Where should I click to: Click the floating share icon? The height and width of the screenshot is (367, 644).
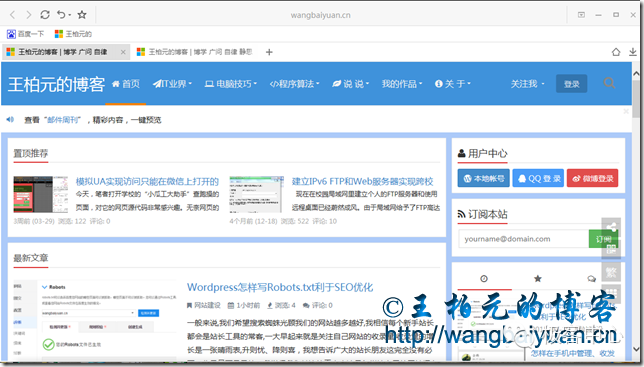611,227
